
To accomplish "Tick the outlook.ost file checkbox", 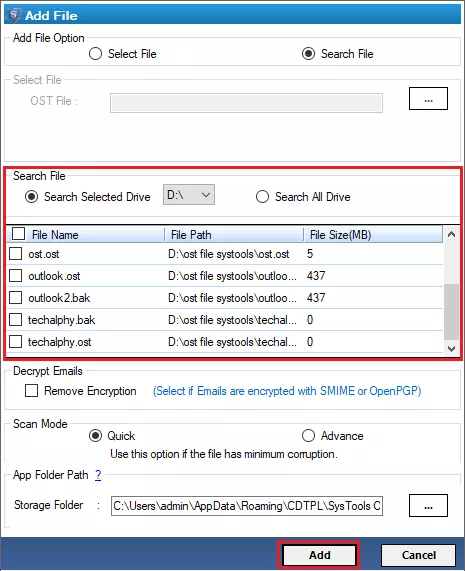I will 15,276.
